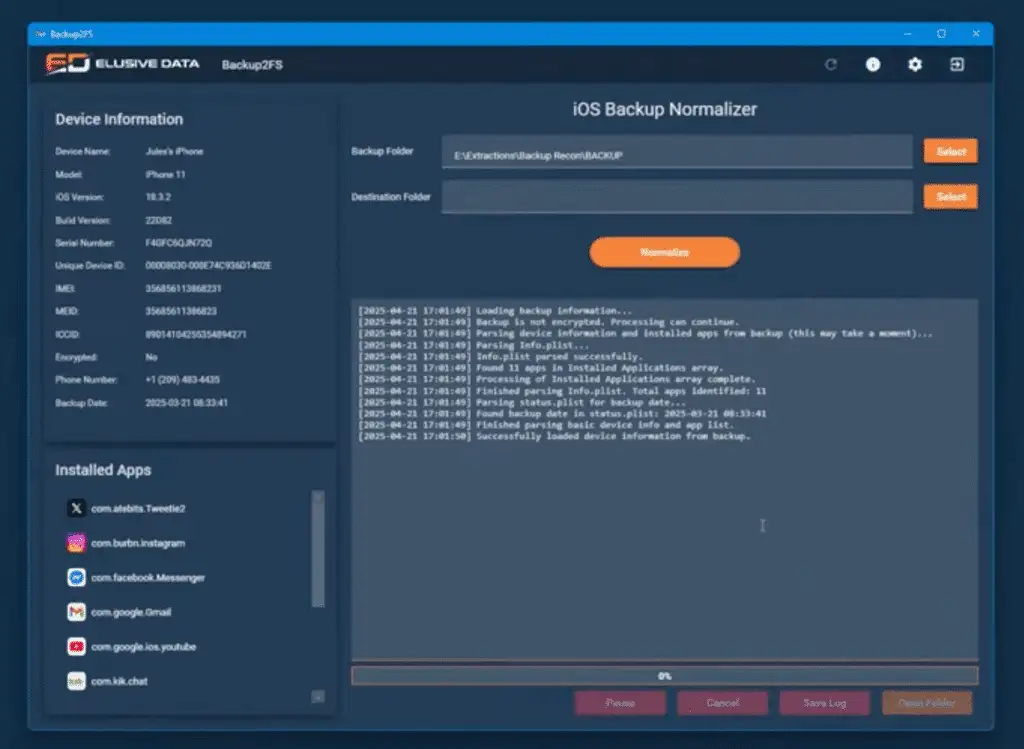Viewport: 1024px width, 749px height.
Task: Click the Facebook Messenger app icon
Action: (x=77, y=577)
